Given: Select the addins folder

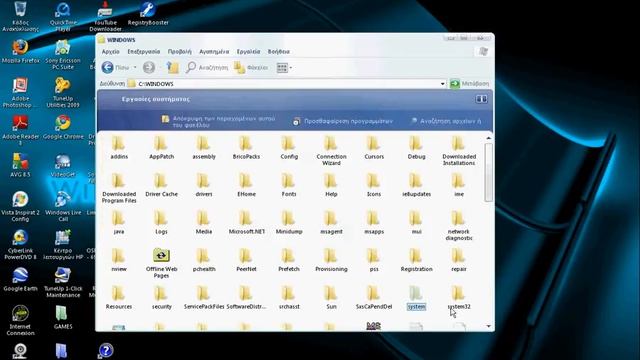Looking at the screenshot, I should coord(119,148).
